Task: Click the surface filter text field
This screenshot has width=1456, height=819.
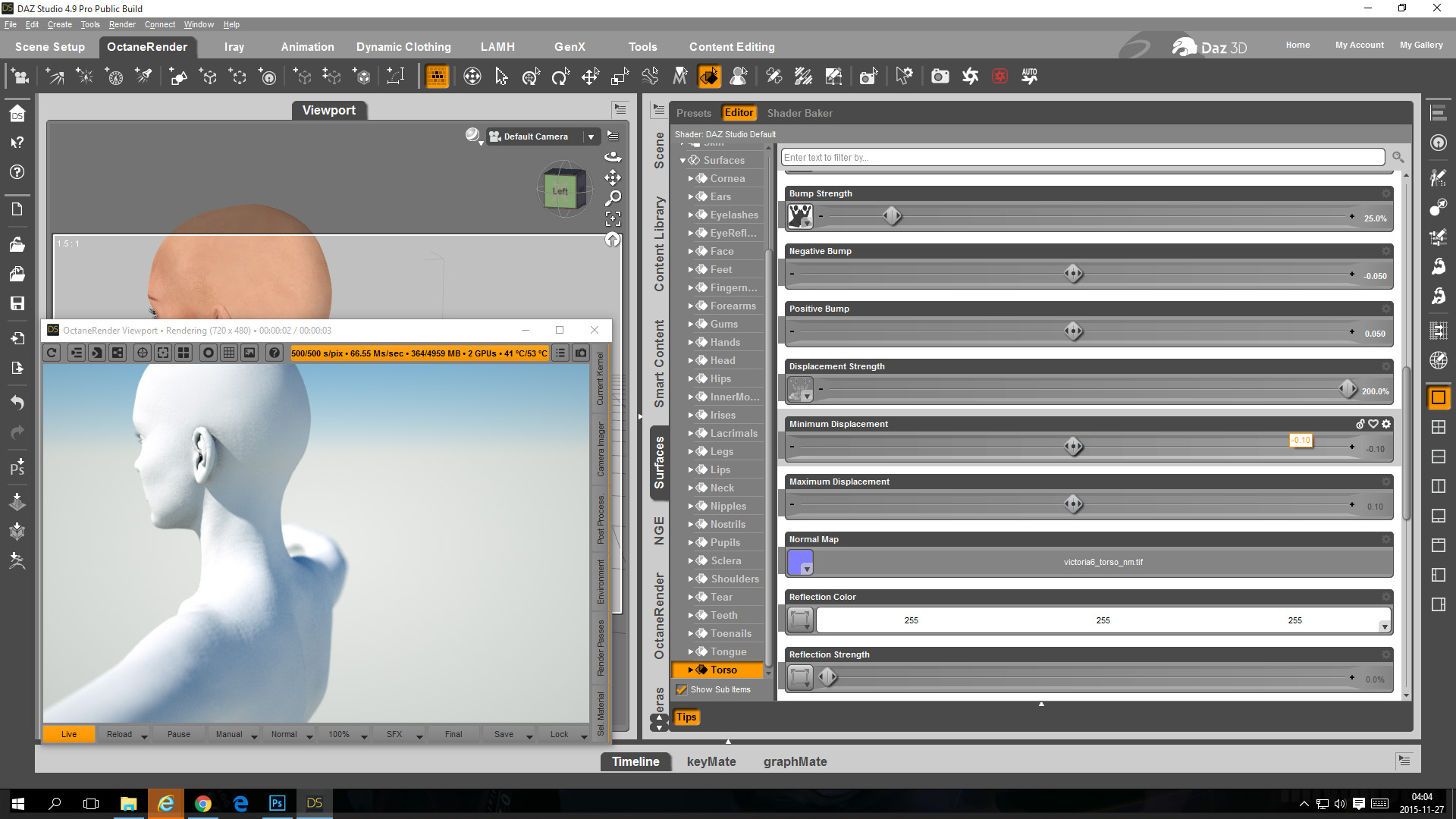Action: pos(1082,157)
